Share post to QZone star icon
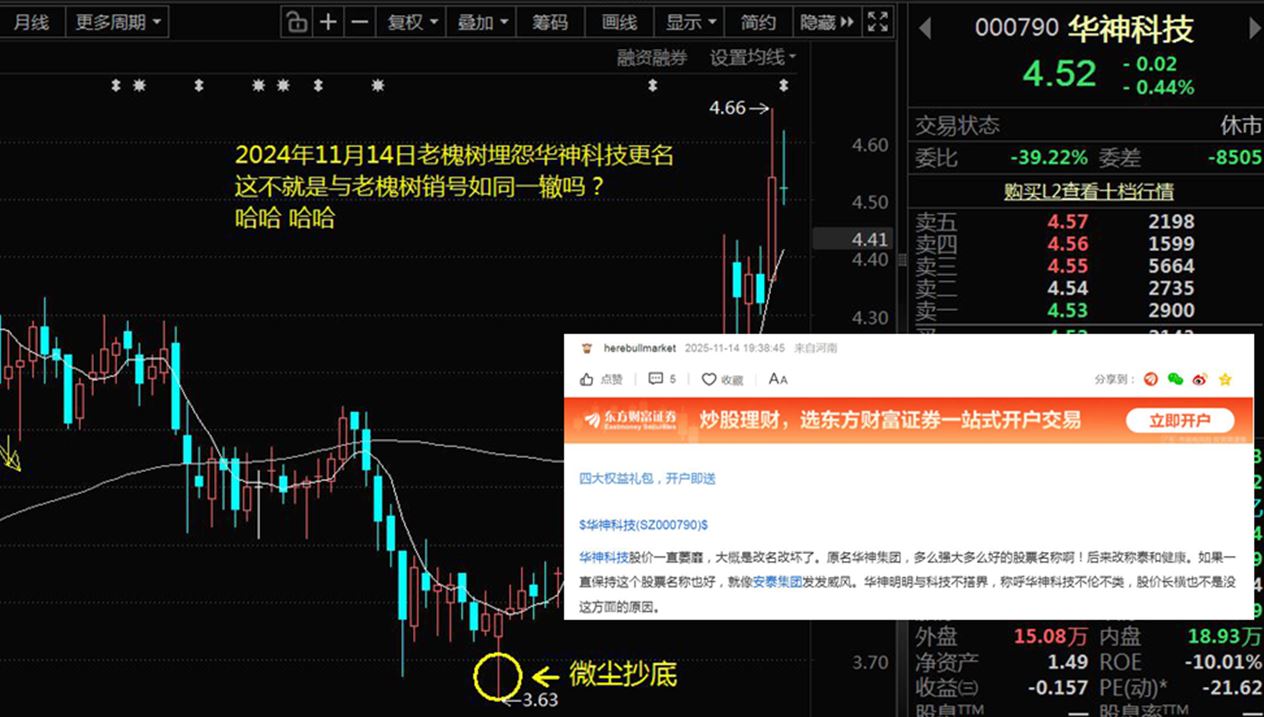Viewport: 1264px width, 717px height. click(x=1225, y=379)
